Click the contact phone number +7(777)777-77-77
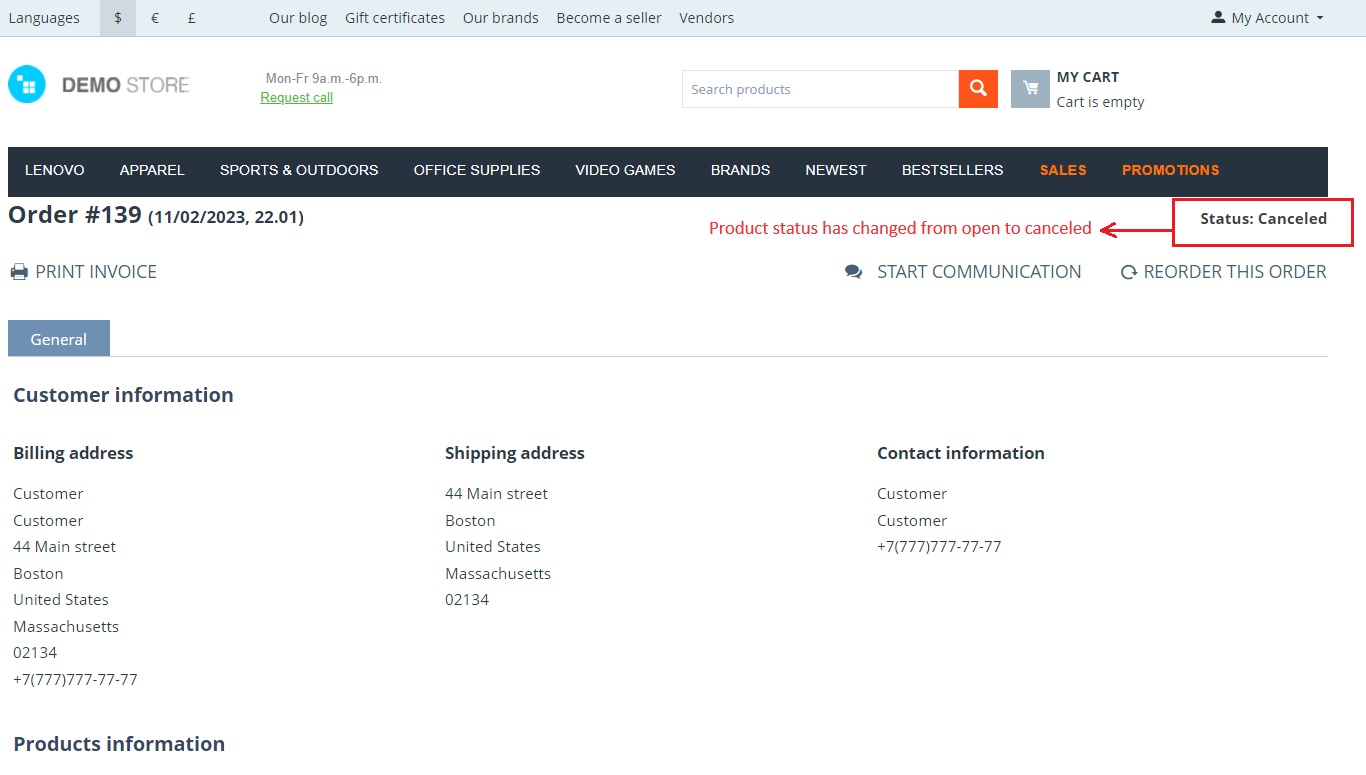The width and height of the screenshot is (1366, 775). coord(939,547)
